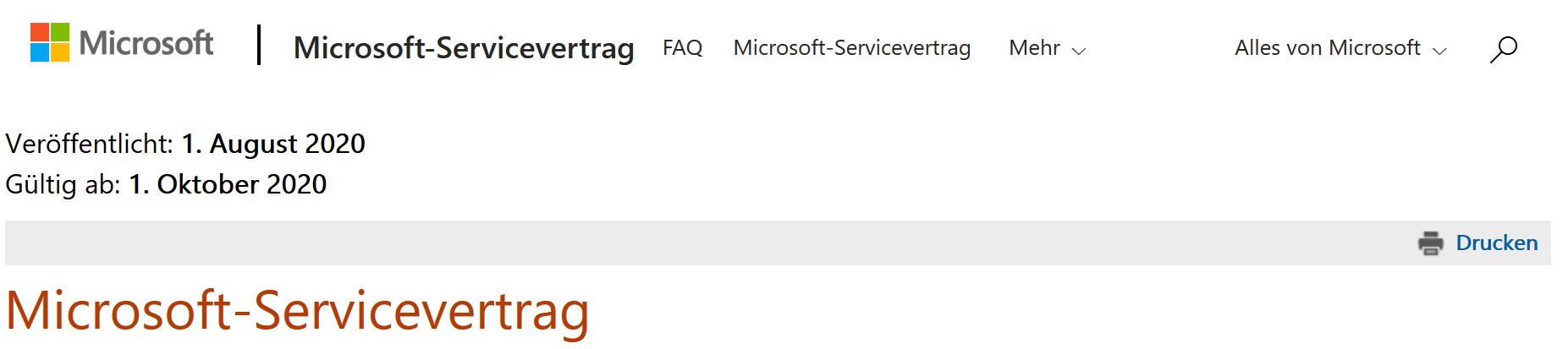Viewport: 1568px width, 349px height.
Task: Click the word Mehr in the navigation
Action: (x=1034, y=48)
